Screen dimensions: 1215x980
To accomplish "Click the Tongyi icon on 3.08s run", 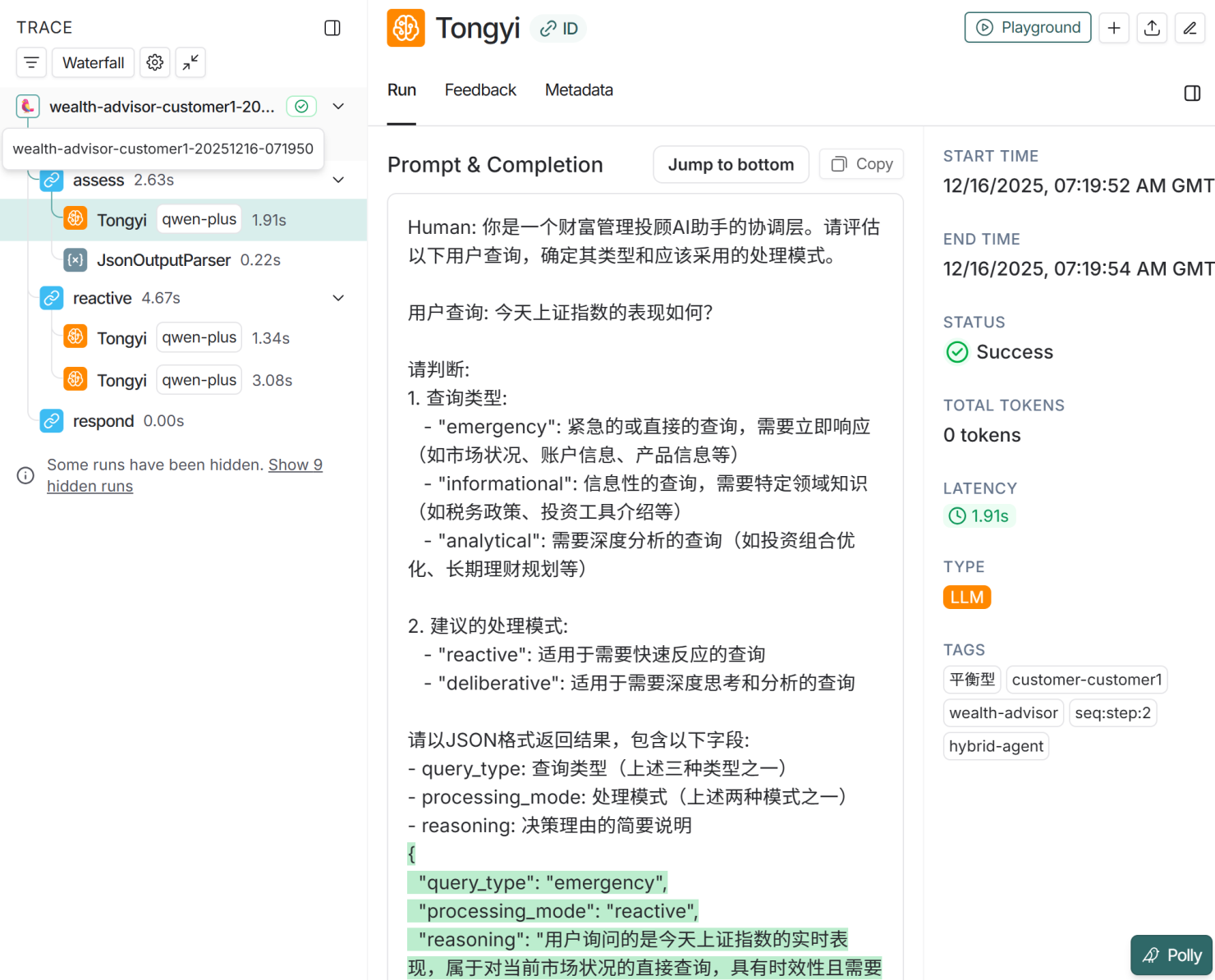I will (76, 378).
